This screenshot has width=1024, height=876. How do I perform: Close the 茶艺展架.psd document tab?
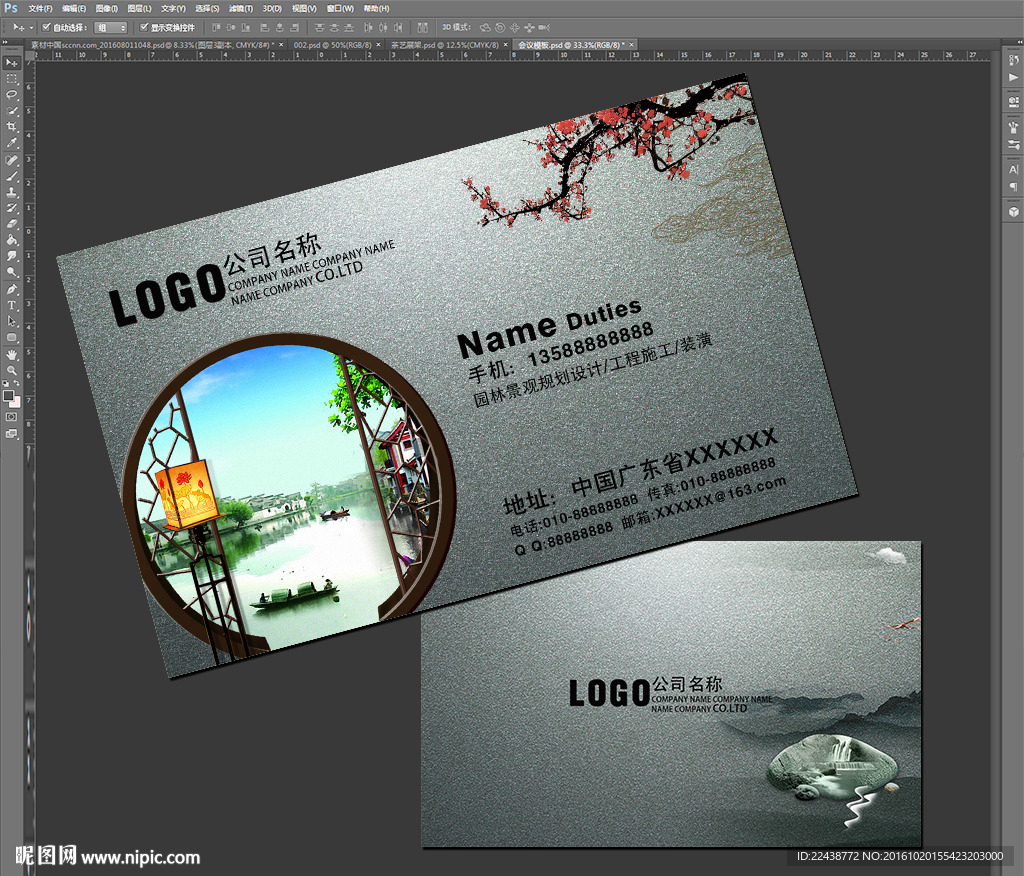[505, 45]
